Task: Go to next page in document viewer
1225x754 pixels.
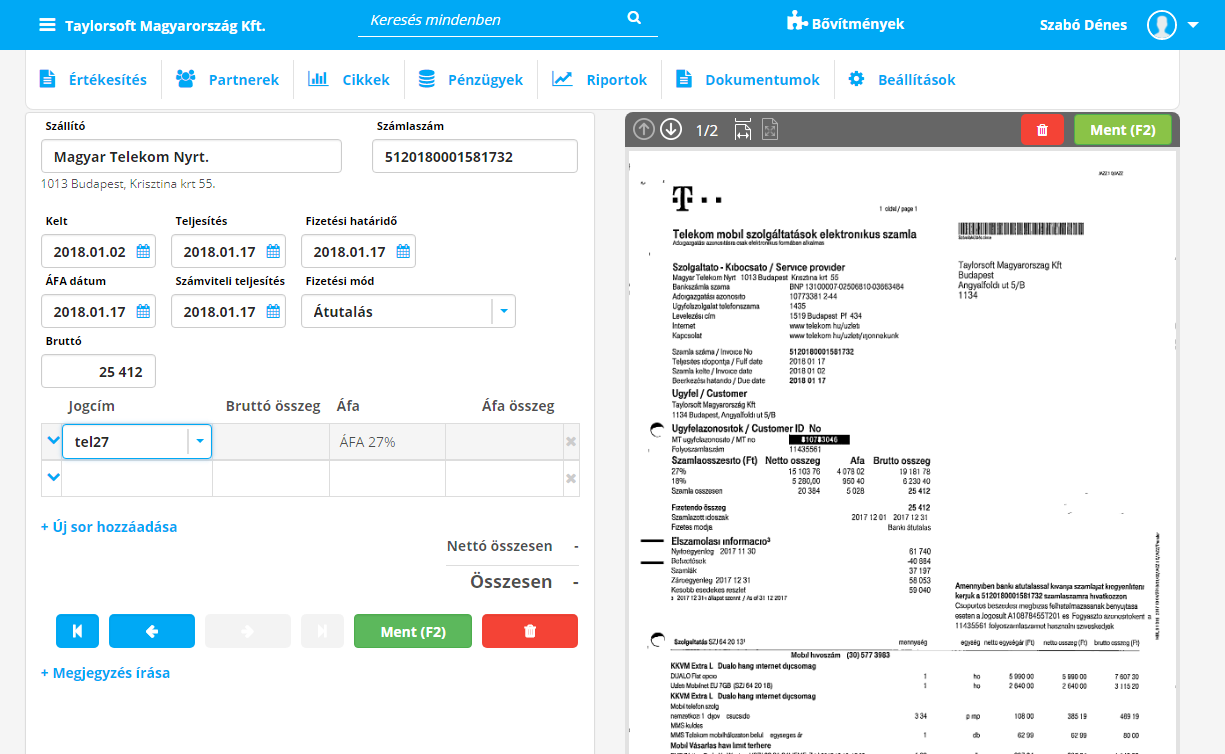Action: [x=671, y=129]
